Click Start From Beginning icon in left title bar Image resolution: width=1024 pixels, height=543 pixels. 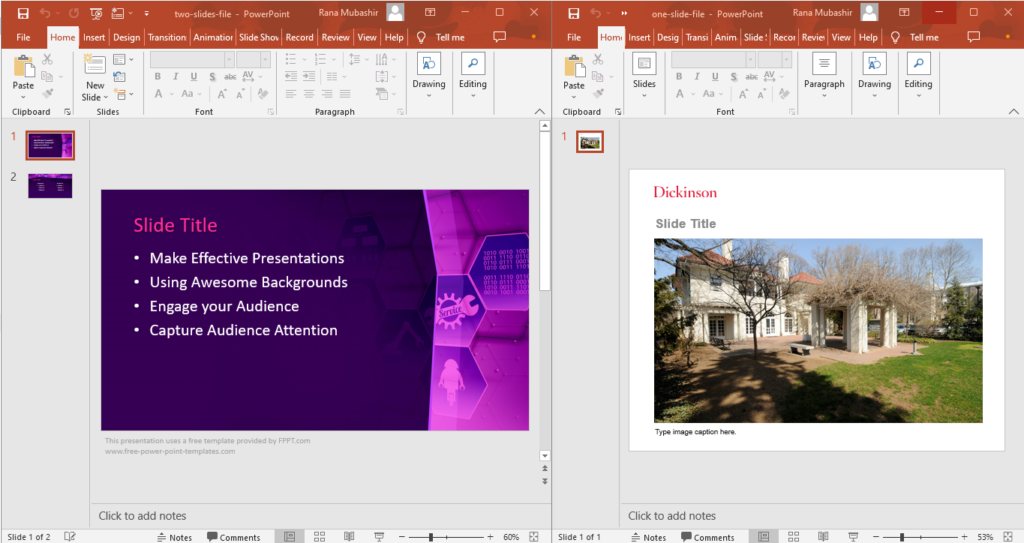pos(96,13)
